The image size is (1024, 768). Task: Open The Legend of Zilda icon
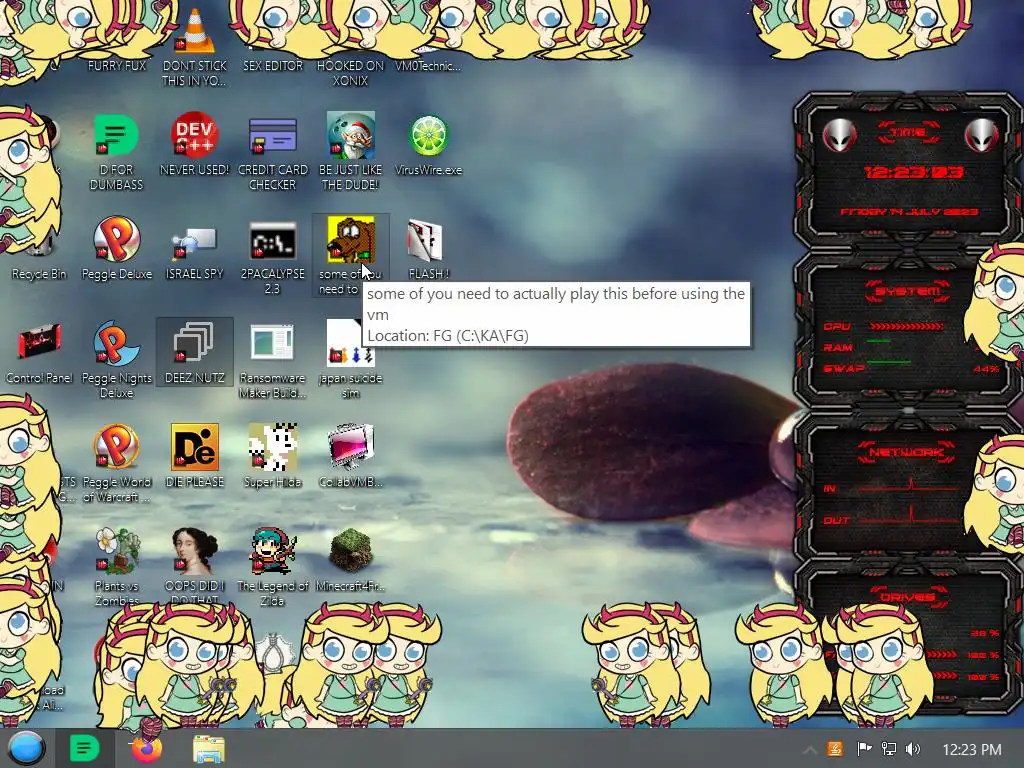click(x=272, y=552)
